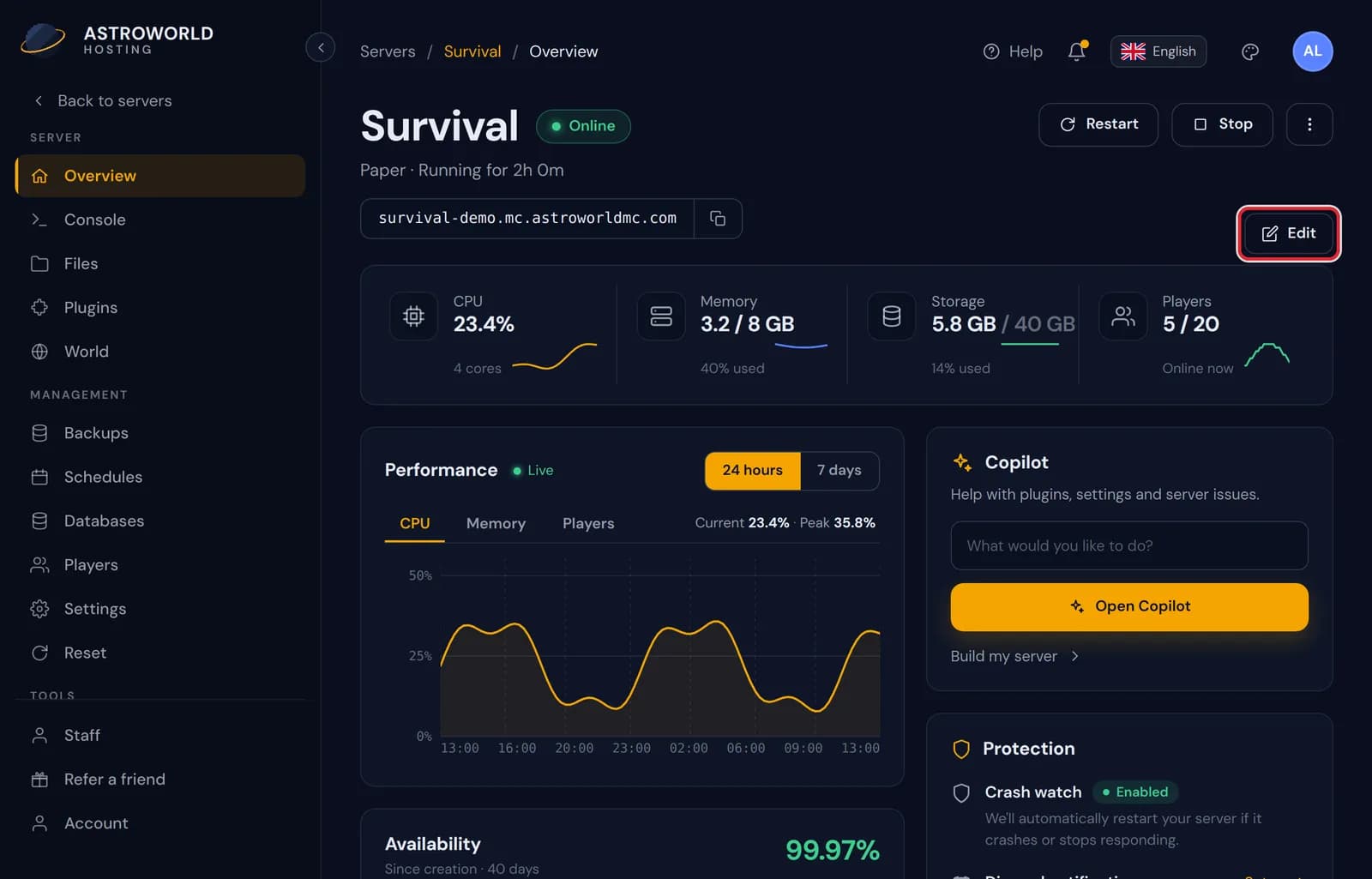Click the Survival breadcrumb link

point(472,51)
